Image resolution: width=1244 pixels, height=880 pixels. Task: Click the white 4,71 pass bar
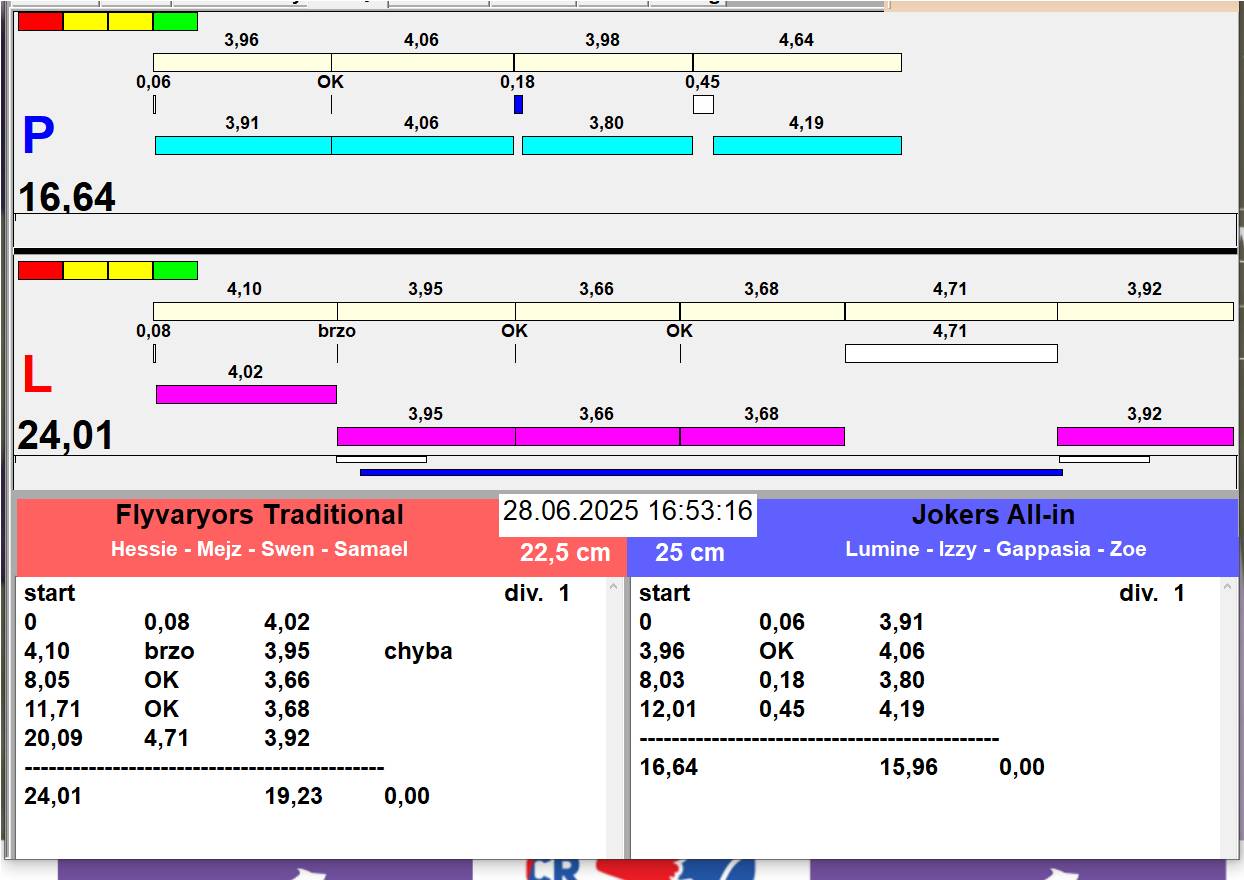[951, 353]
